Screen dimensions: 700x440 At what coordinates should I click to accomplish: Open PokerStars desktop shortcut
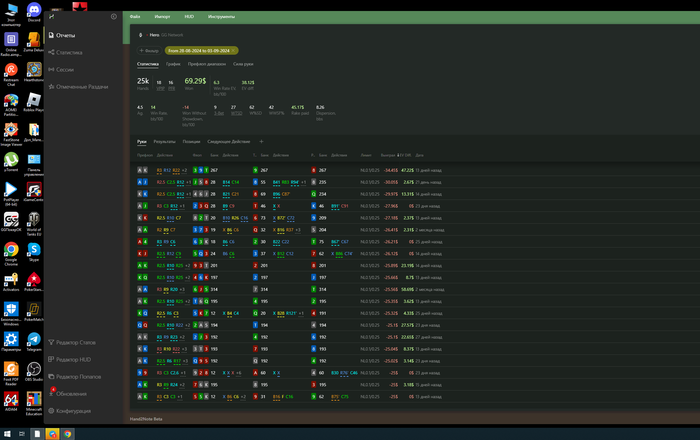click(34, 282)
